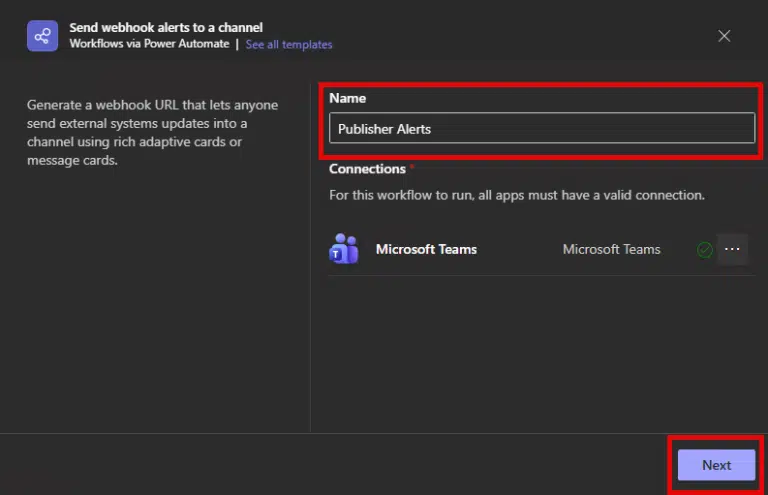The image size is (768, 495).
Task: Close the webhook alerts dialog
Action: pyautogui.click(x=725, y=36)
